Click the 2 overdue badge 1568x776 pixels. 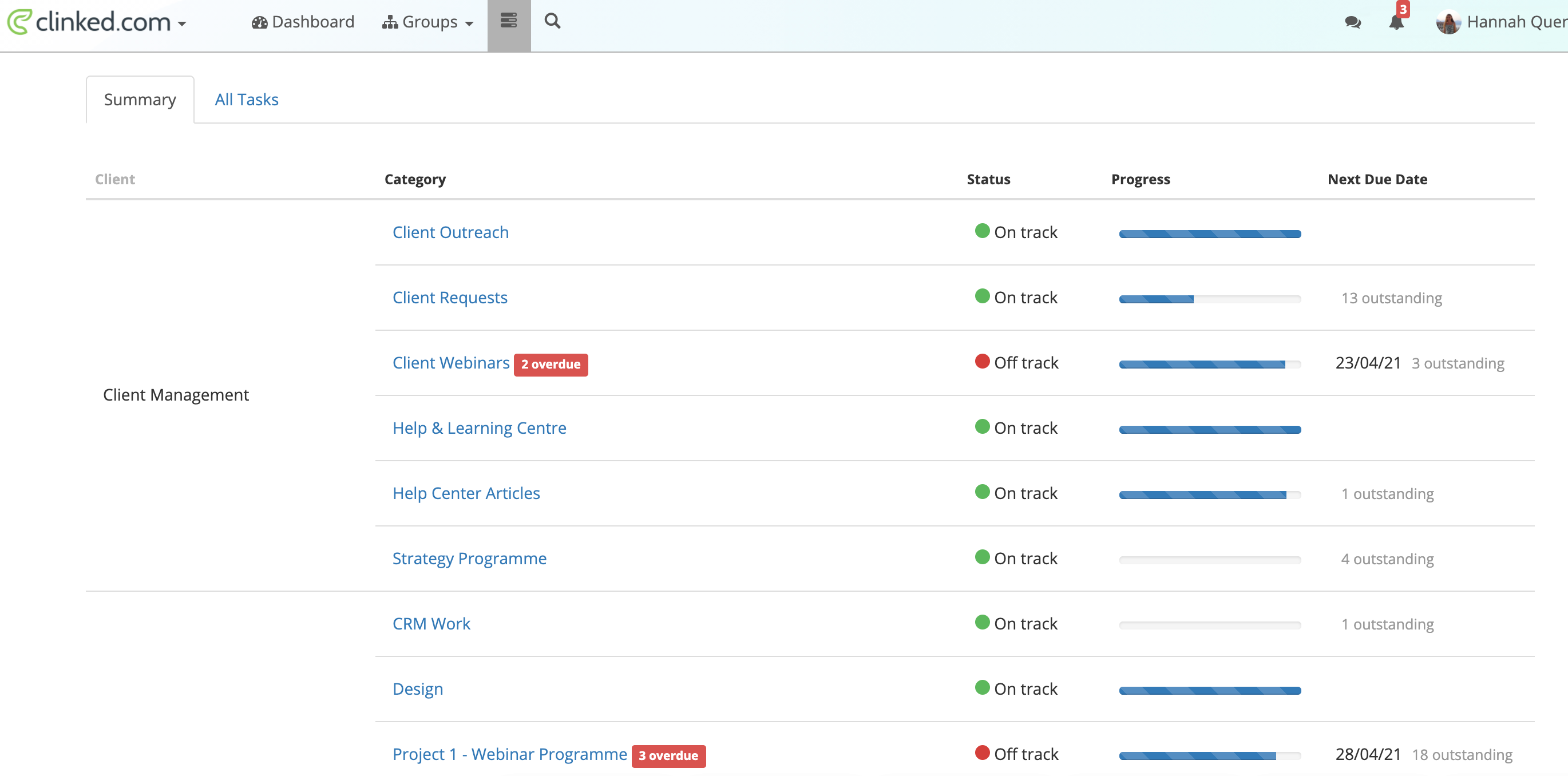click(x=551, y=364)
